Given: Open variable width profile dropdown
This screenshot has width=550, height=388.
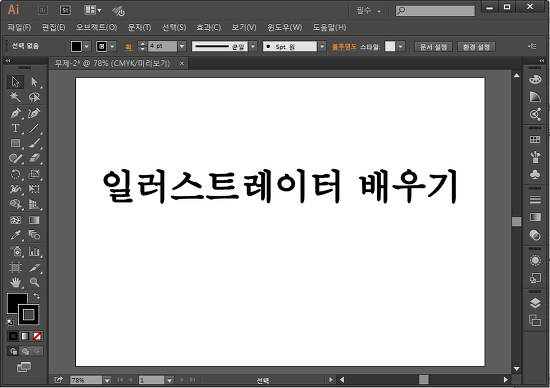Looking at the screenshot, I should coord(253,46).
